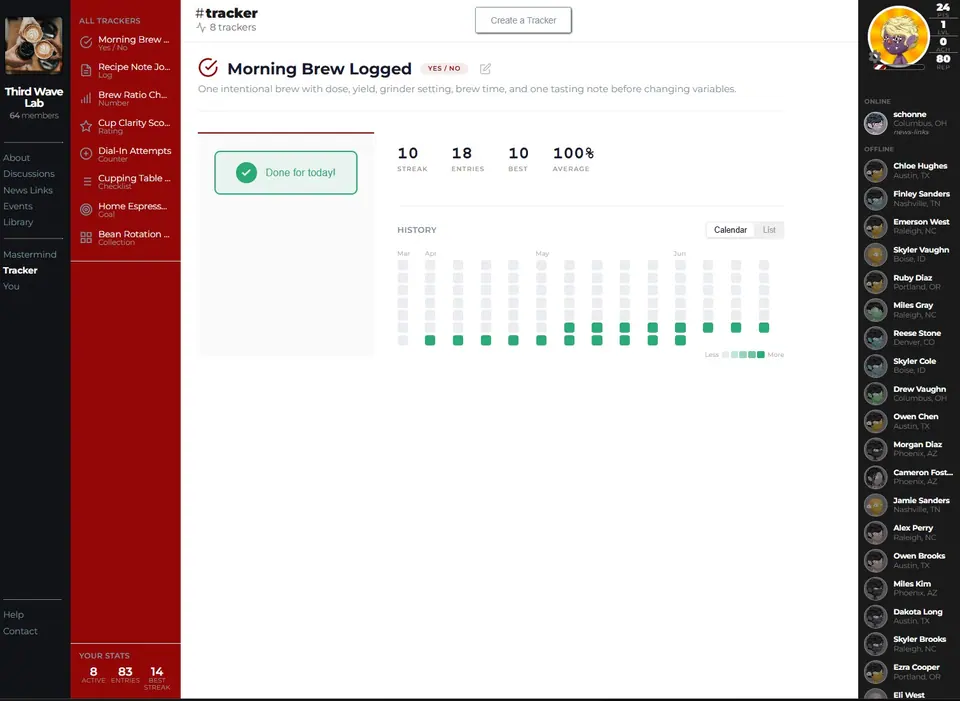Image resolution: width=960 pixels, height=701 pixels.
Task: Open Skyler Vaughn's avatar
Action: (876, 254)
